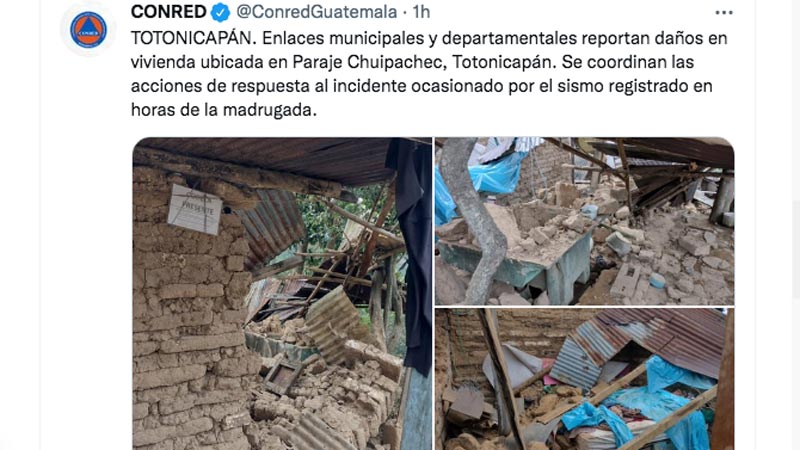Open the CONRED profile avatar
800x450 pixels.
click(88, 29)
